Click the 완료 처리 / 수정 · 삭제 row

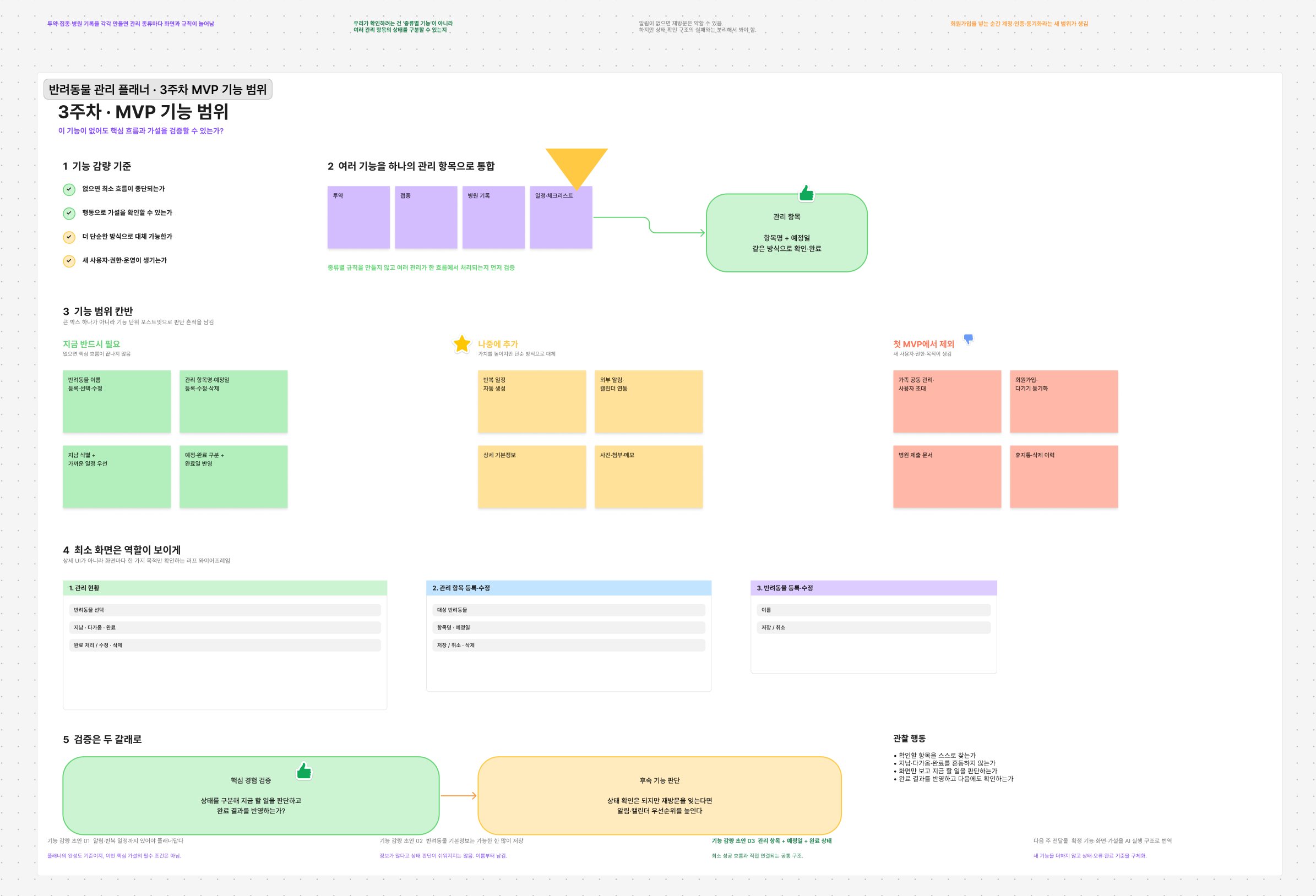click(225, 645)
